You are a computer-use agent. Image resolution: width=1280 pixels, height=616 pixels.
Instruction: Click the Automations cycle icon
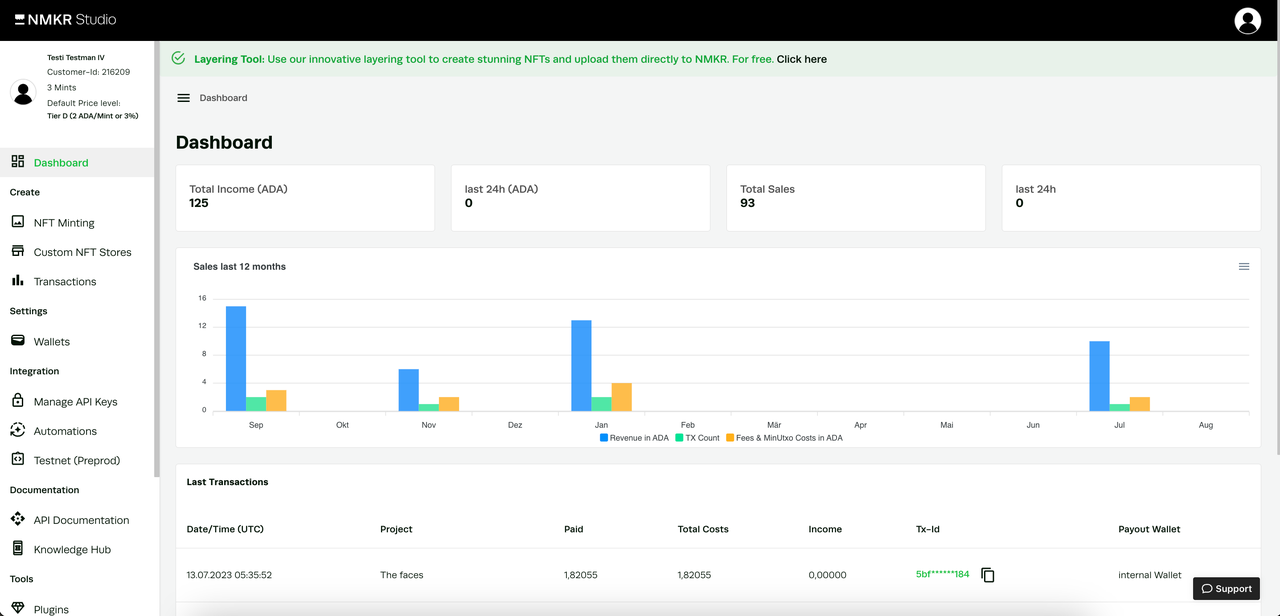pos(17,430)
